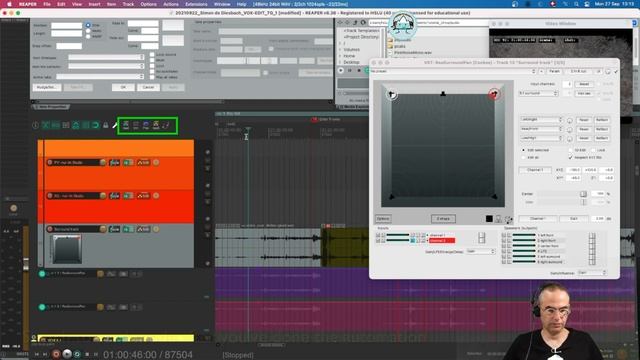Image resolution: width=640 pixels, height=360 pixels.
Task: Open the Rear/front parameter dropdown
Action: (541, 129)
